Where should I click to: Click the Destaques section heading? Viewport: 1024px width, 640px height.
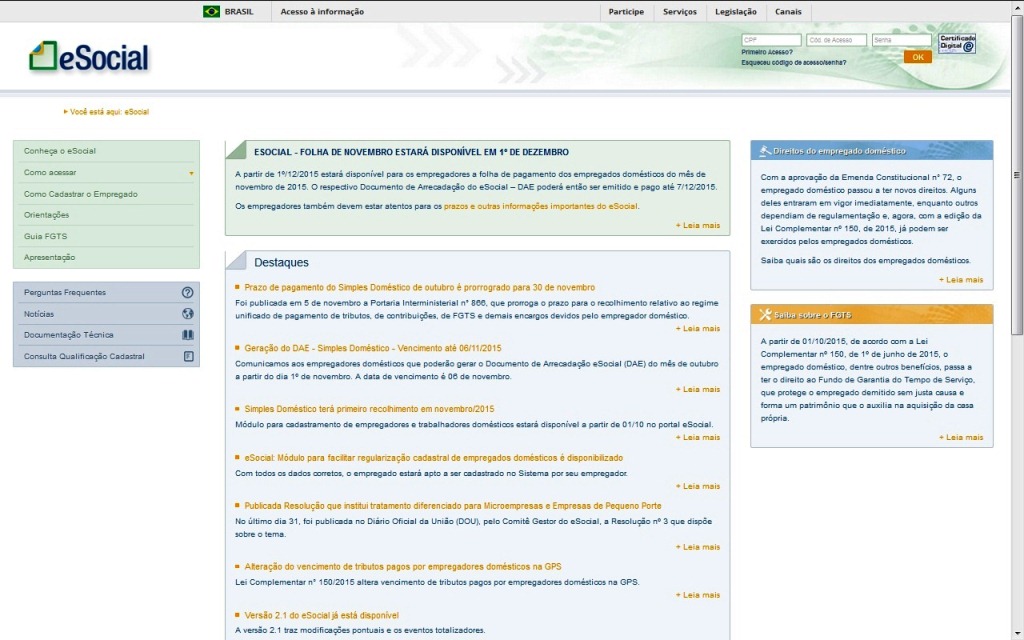(281, 263)
